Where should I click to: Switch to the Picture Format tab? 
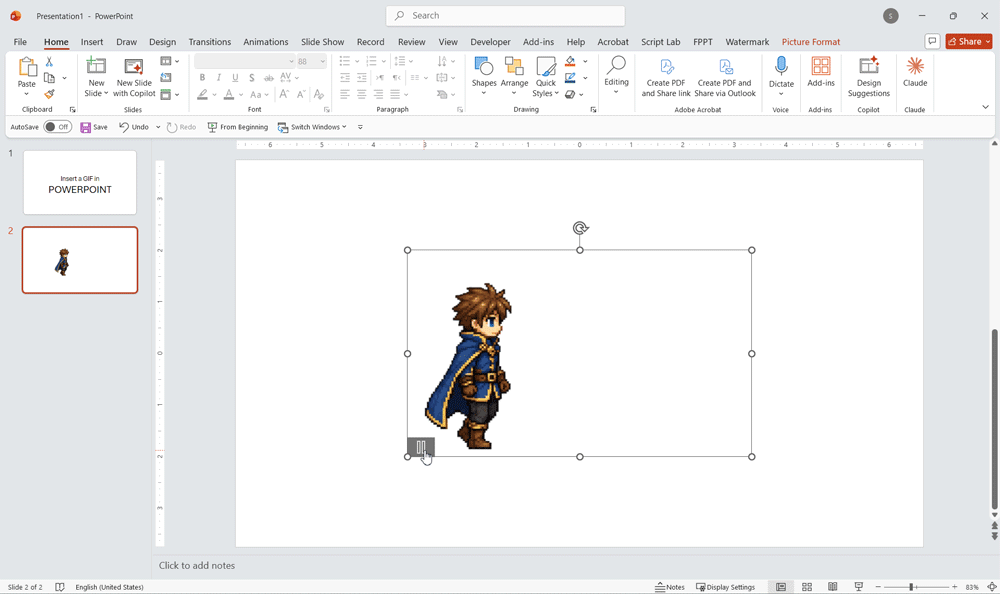[x=811, y=41]
